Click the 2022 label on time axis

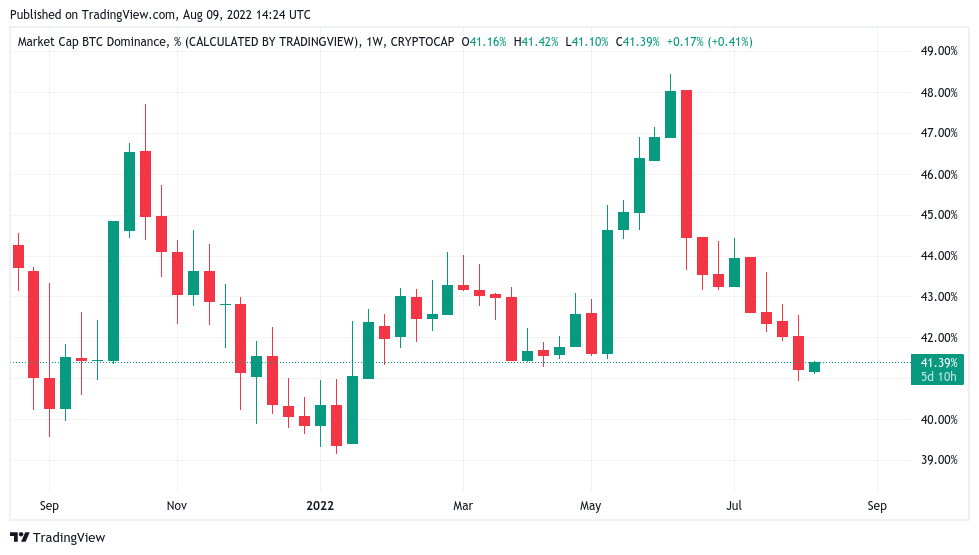click(x=319, y=506)
